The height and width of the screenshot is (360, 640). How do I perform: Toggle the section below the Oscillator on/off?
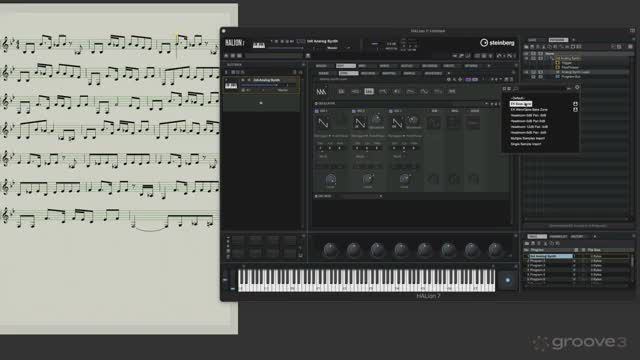[316, 196]
